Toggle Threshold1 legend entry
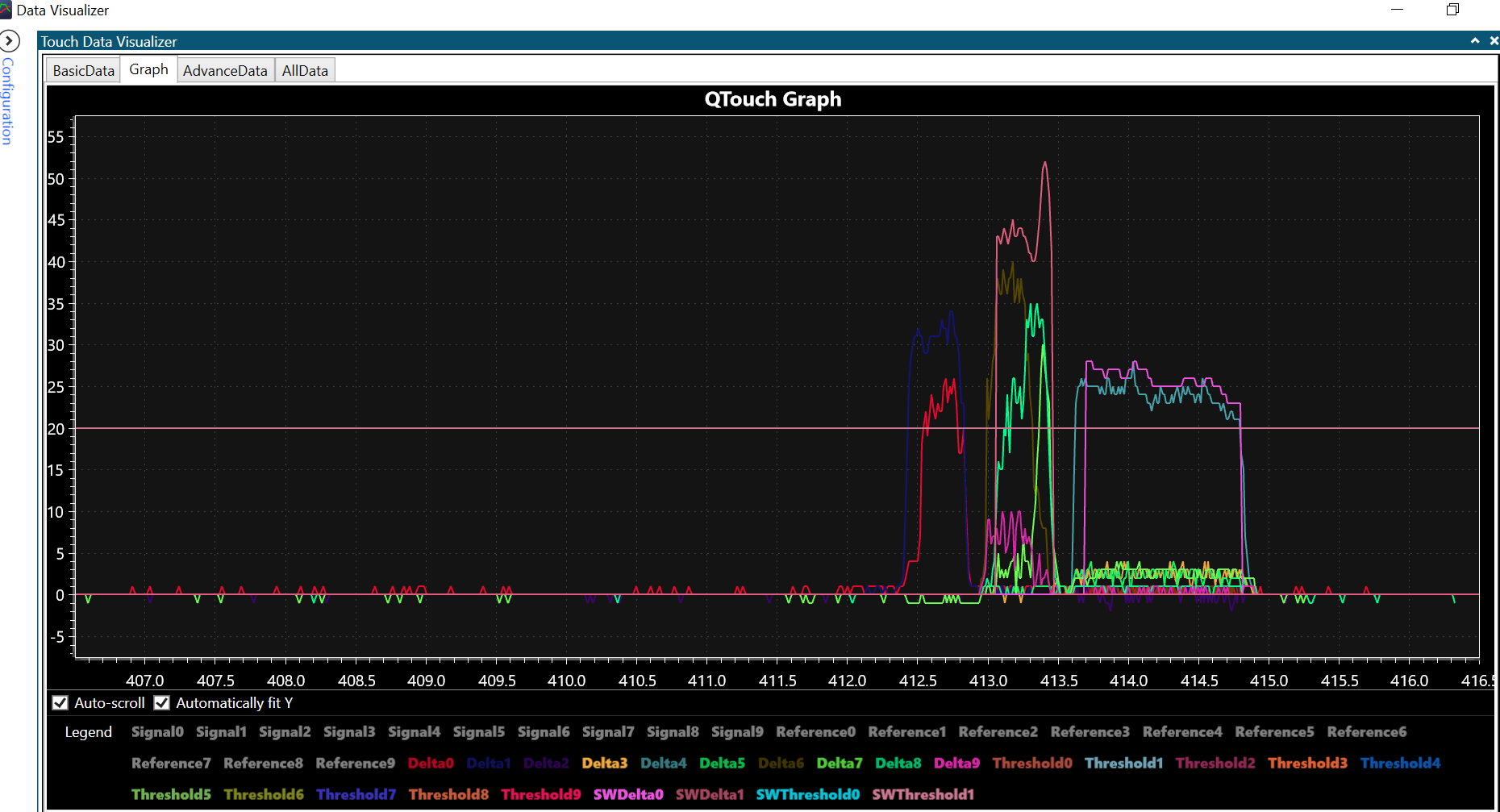Viewport: 1500px width, 812px height. click(x=1123, y=763)
